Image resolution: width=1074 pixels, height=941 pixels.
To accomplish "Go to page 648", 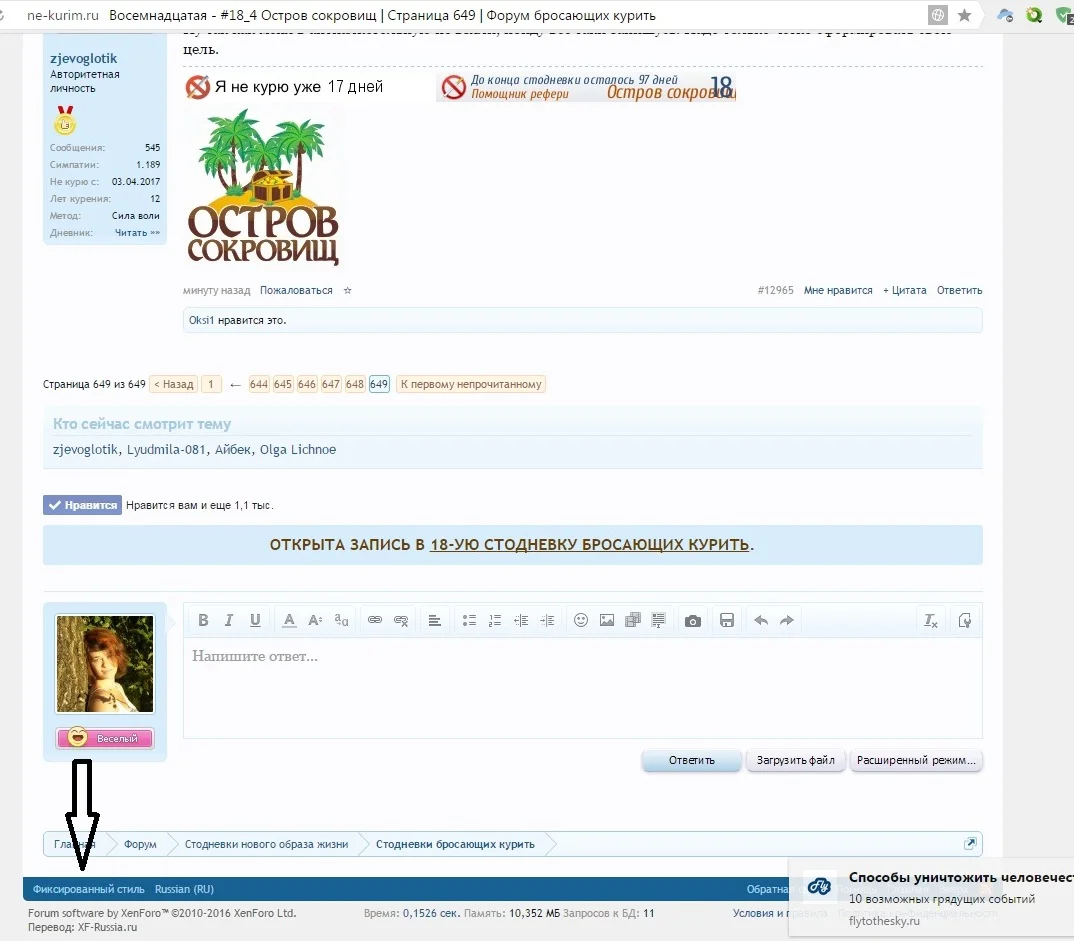I will 355,384.
